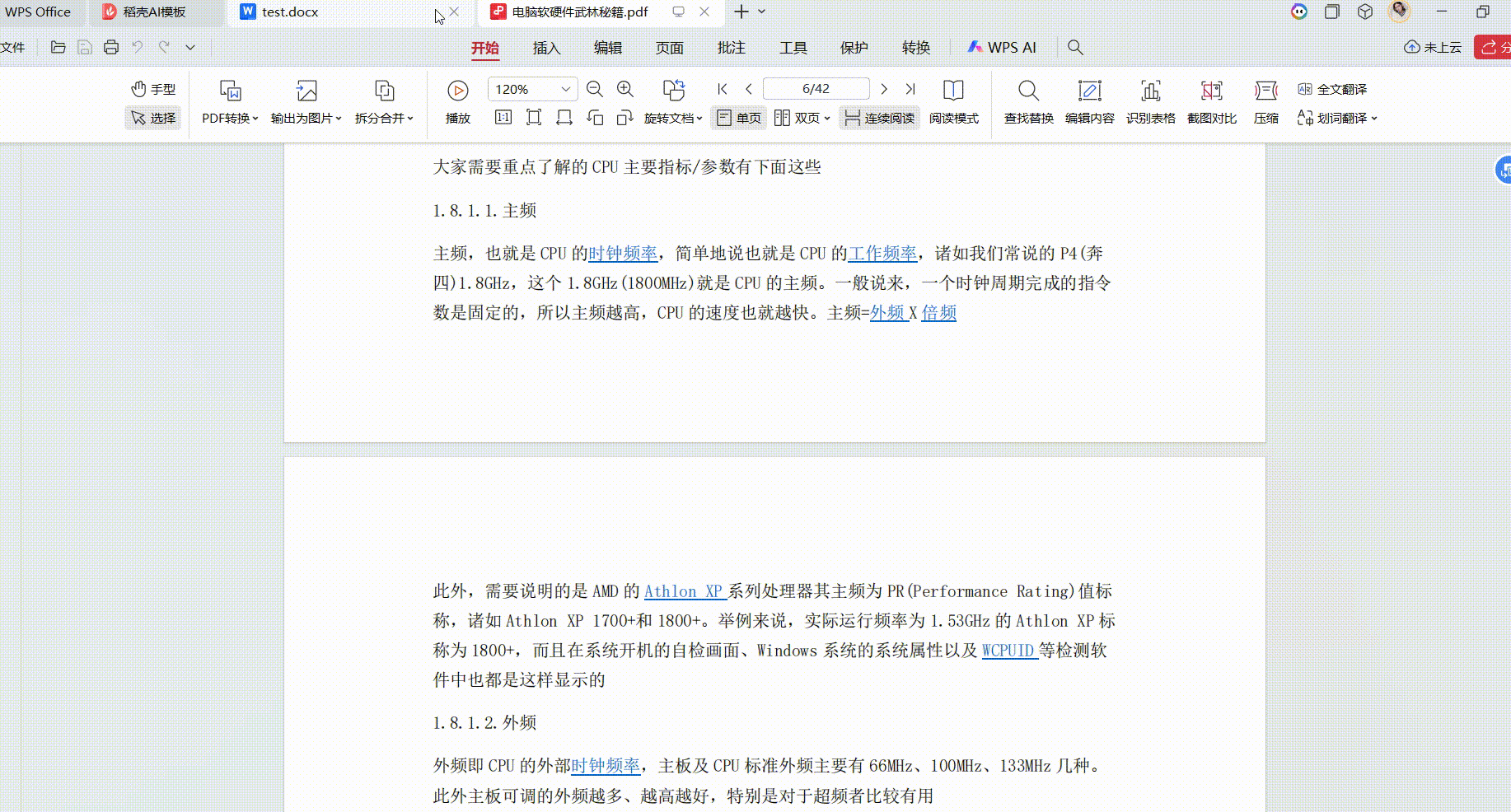
Task: Open PDF转换 conversion menu
Action: tap(230, 118)
